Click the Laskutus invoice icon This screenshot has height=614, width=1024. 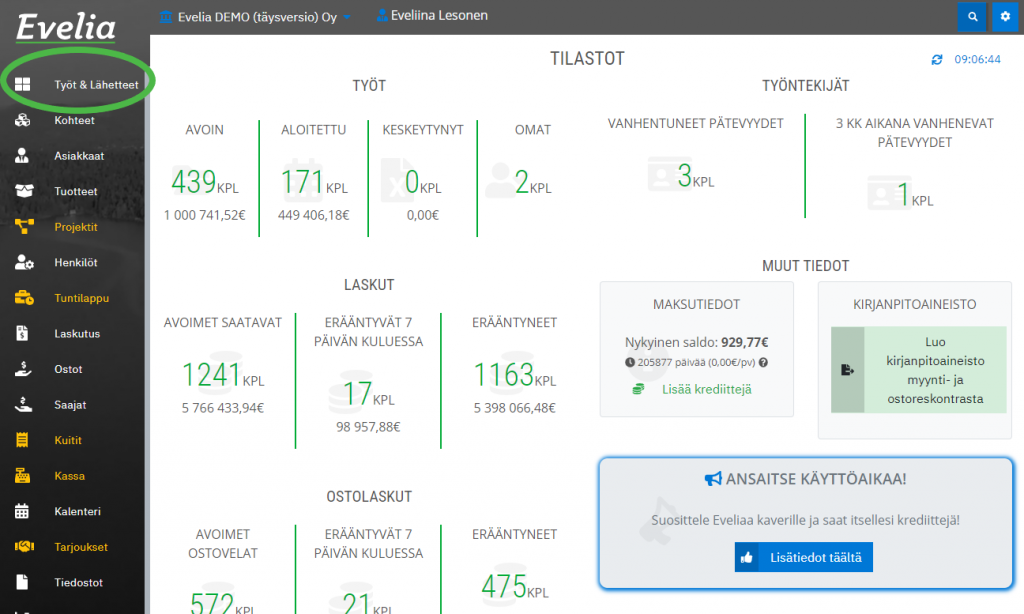22,333
